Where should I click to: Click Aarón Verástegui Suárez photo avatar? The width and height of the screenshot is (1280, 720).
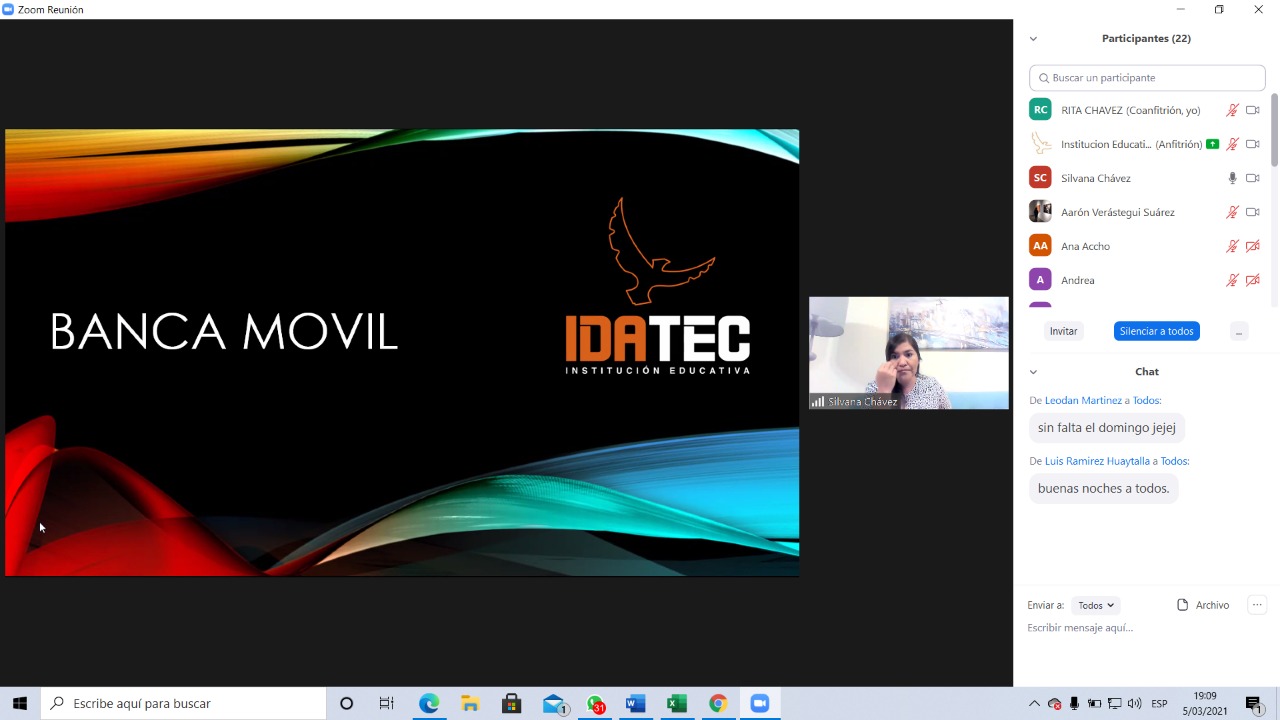point(1040,212)
